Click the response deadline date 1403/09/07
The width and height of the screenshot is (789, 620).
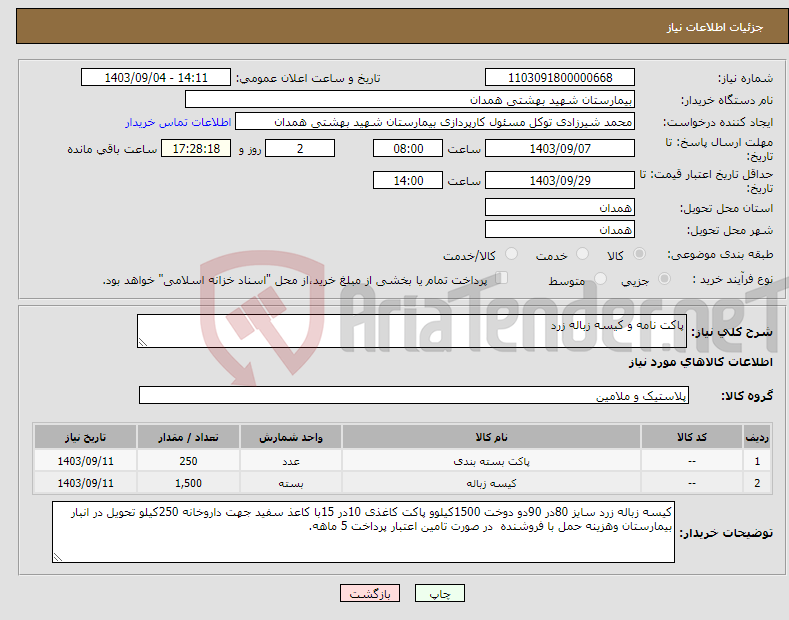point(560,148)
